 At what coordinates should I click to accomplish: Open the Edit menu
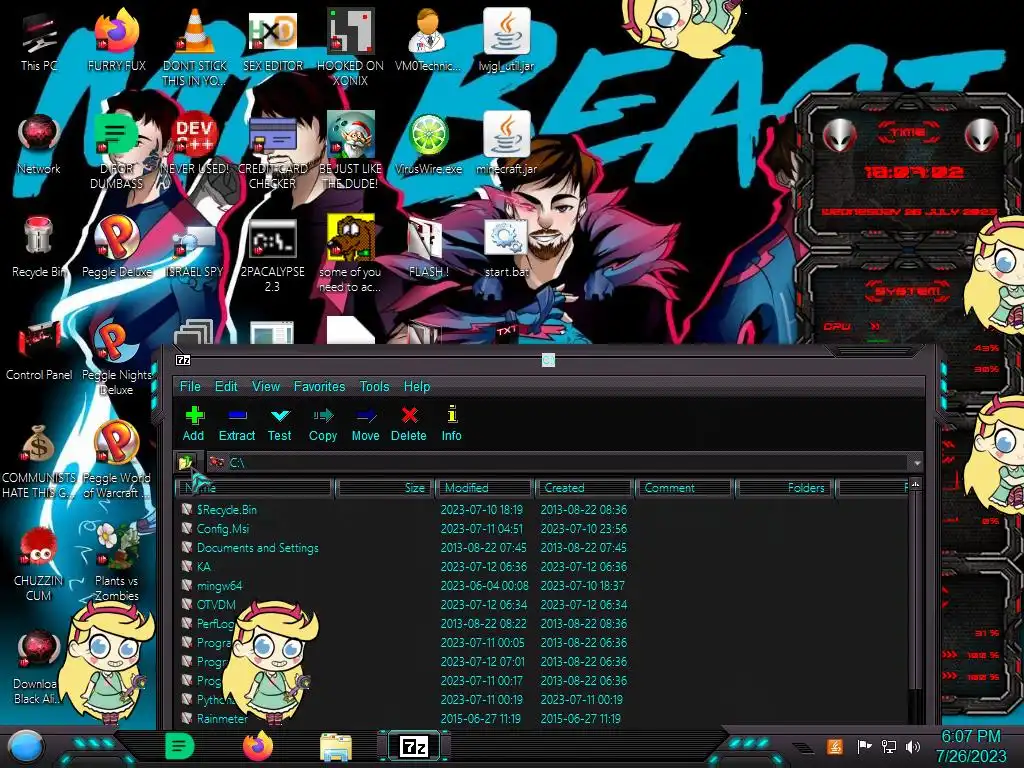(x=226, y=386)
